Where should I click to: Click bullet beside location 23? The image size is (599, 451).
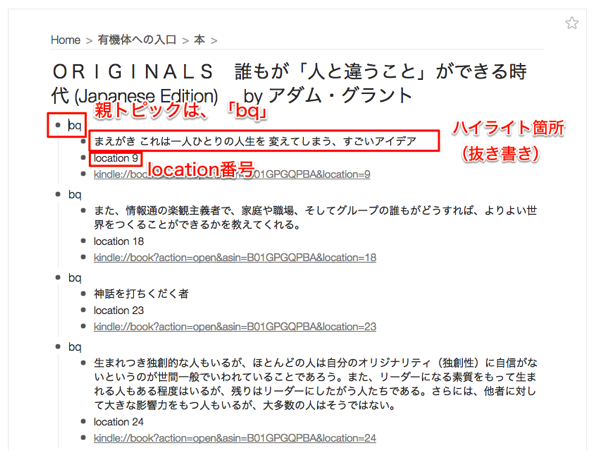click(x=84, y=310)
